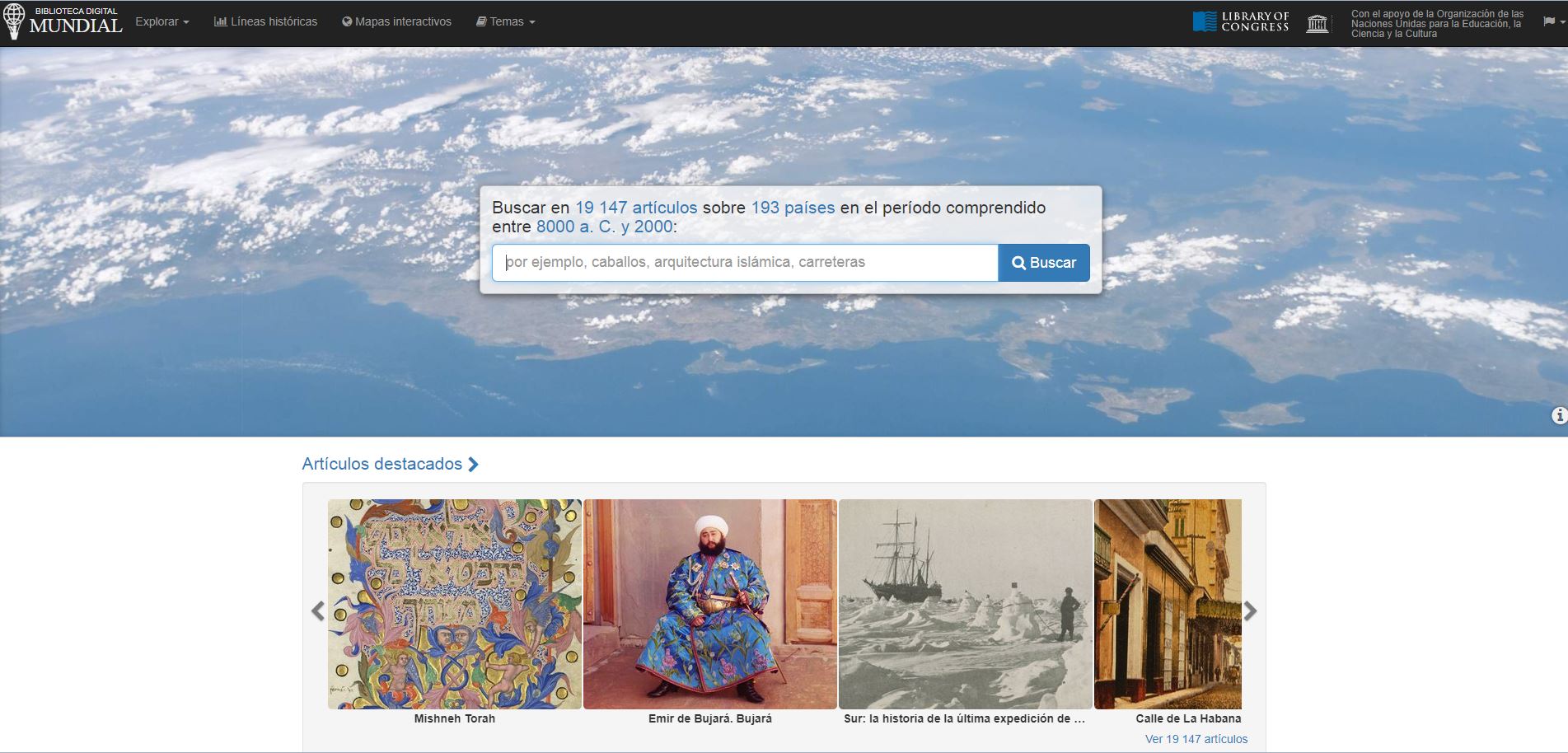Image resolution: width=1568 pixels, height=753 pixels.
Task: Show previous featured articles with left arrow
Action: click(318, 610)
